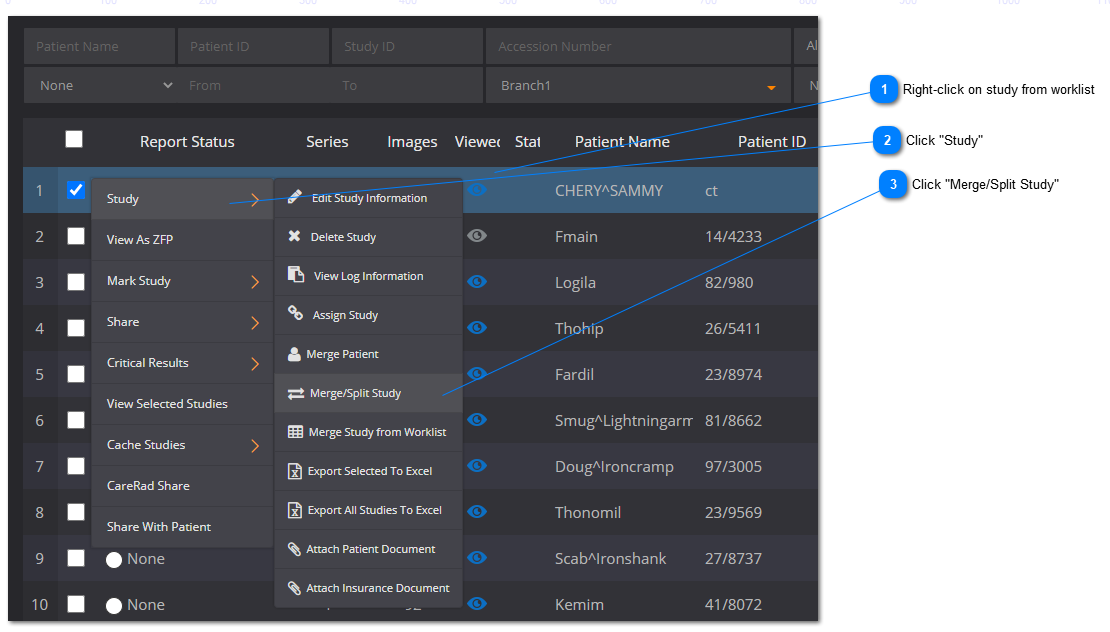Click the Accession Number search field

(x=637, y=46)
